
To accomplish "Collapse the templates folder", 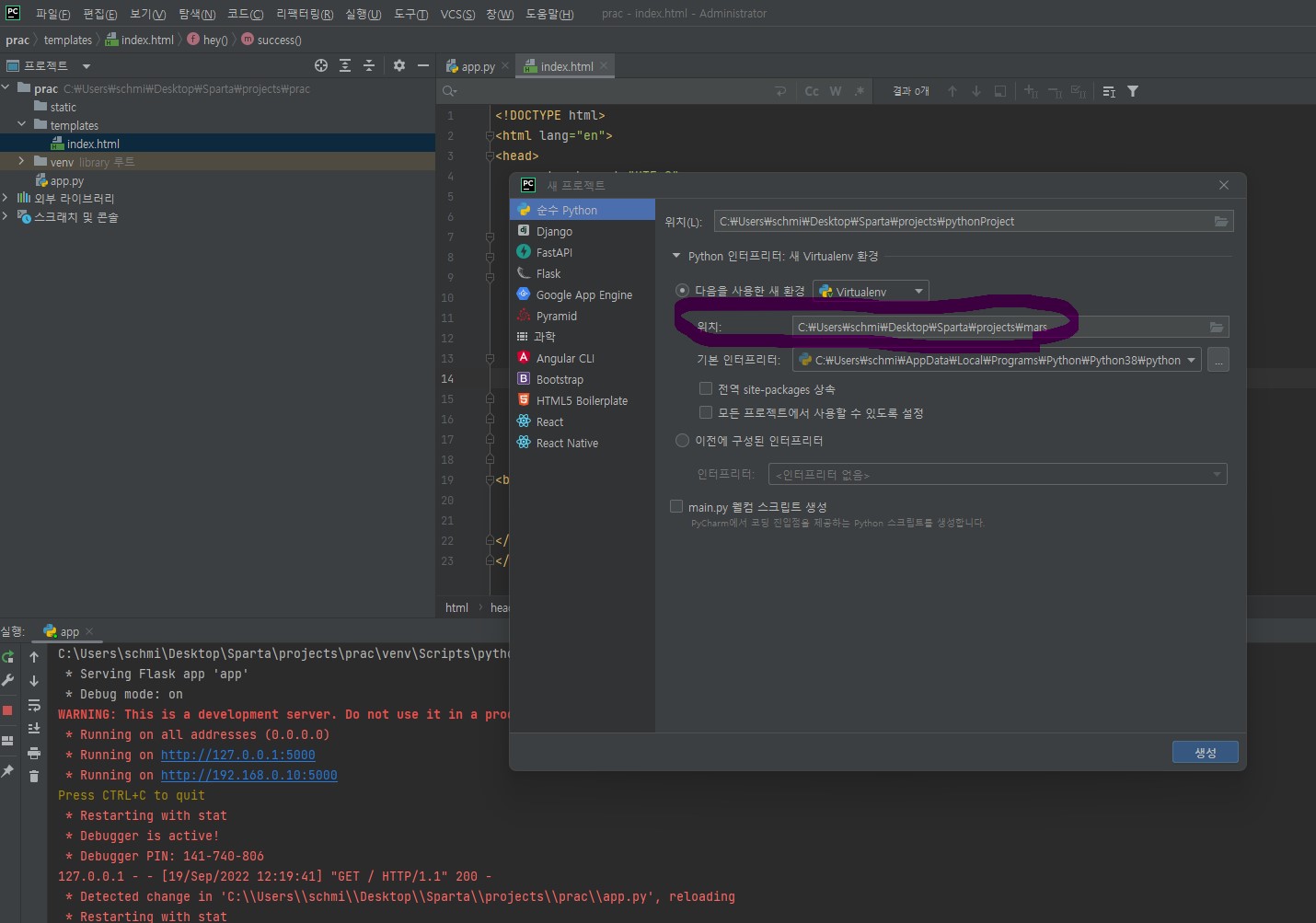I will pyautogui.click(x=22, y=124).
